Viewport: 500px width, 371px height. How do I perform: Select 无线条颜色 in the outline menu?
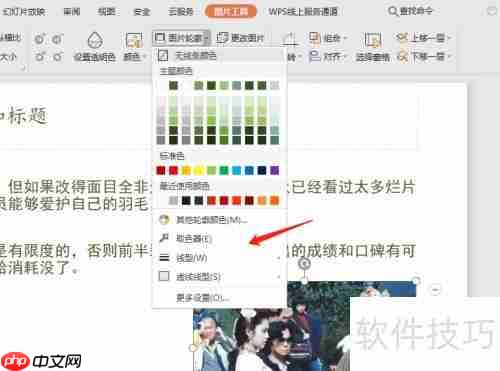click(219, 55)
